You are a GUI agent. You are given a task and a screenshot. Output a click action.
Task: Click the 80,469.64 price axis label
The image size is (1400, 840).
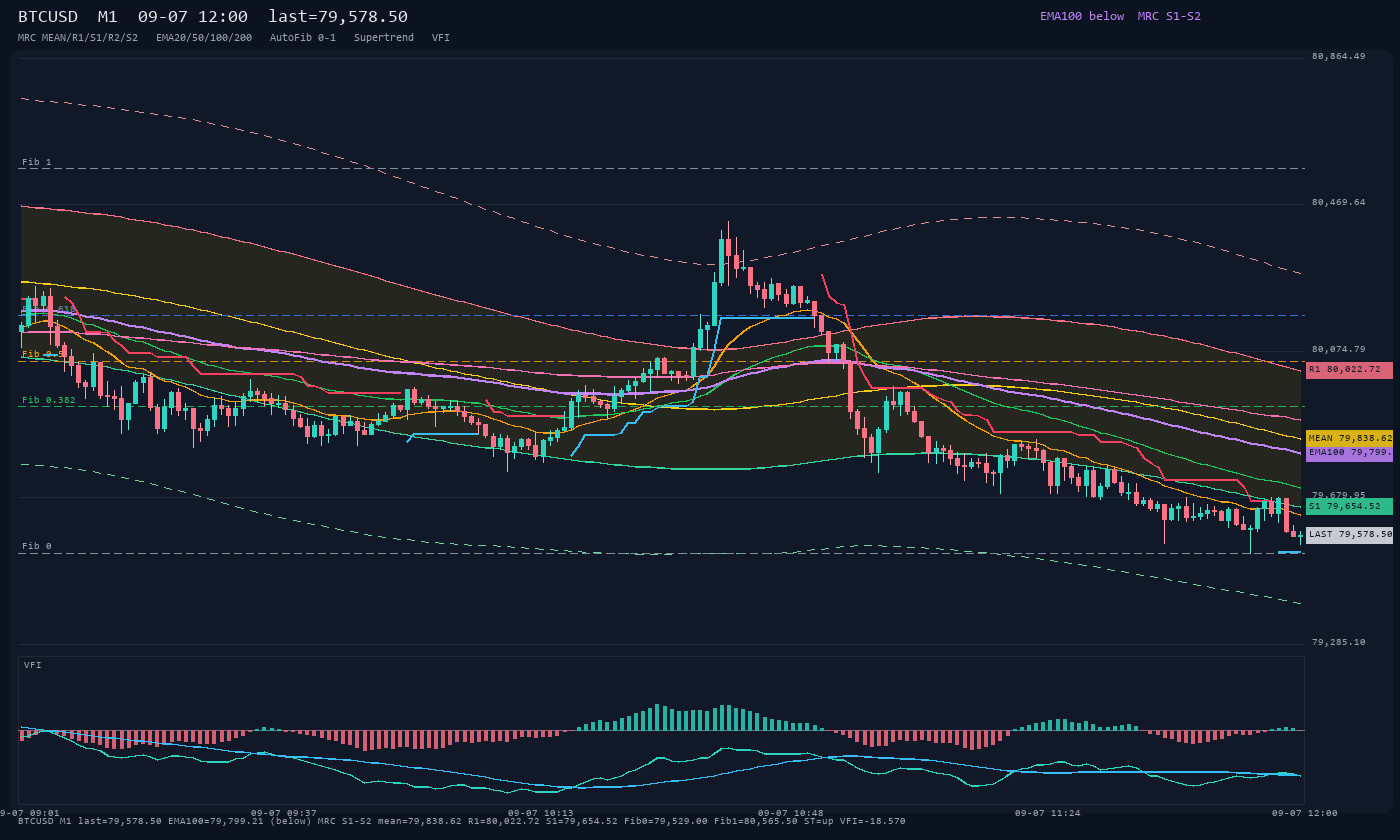(1338, 202)
